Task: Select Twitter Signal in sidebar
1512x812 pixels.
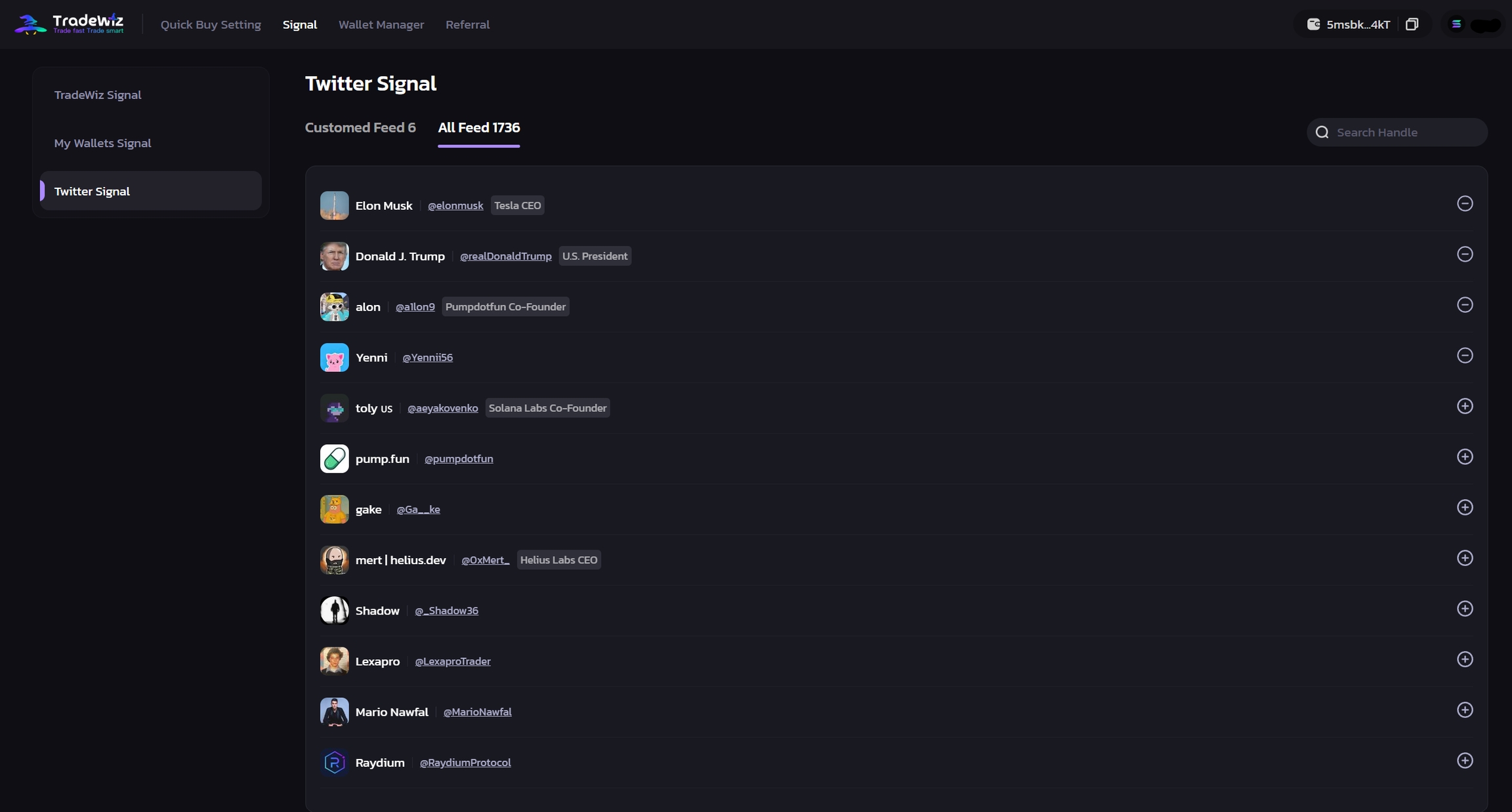Action: click(151, 191)
